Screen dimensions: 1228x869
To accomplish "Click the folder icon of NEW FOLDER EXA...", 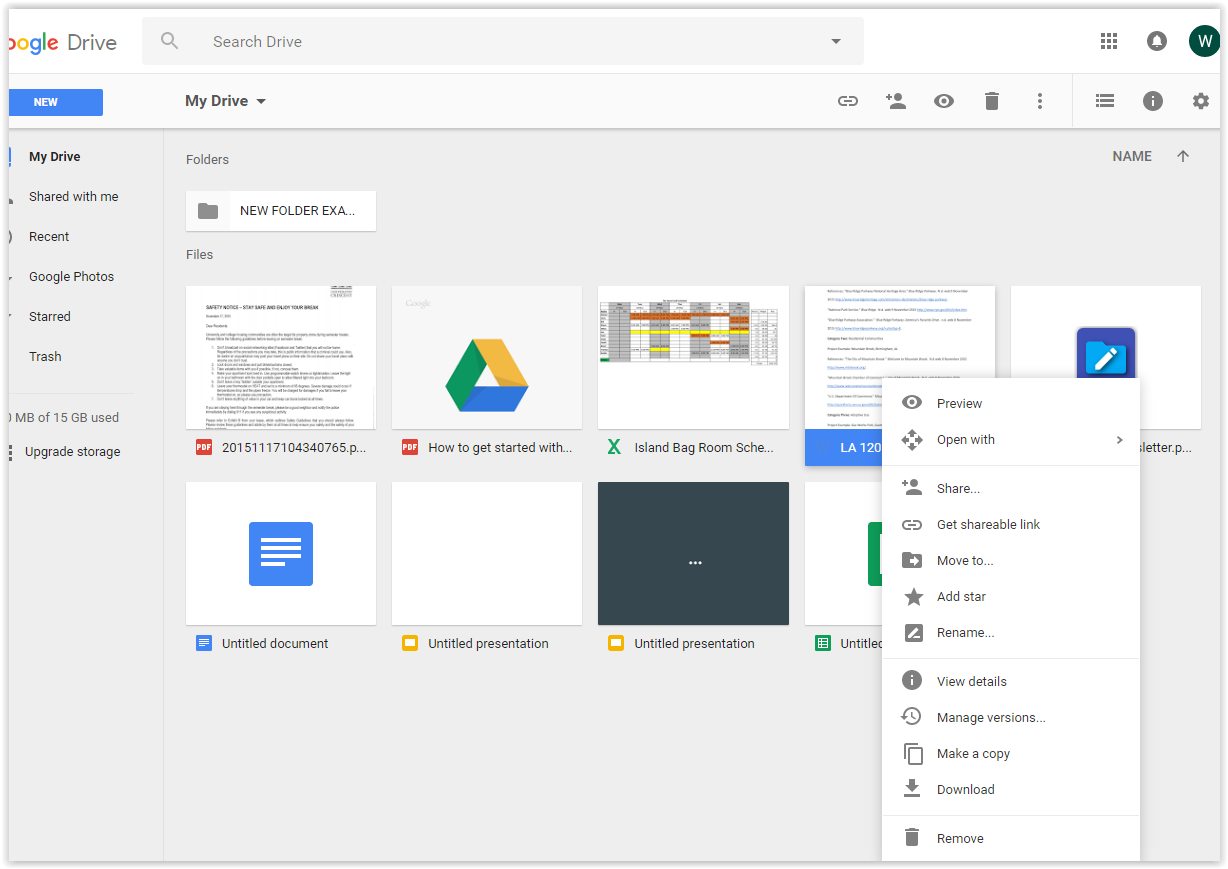I will coord(208,211).
